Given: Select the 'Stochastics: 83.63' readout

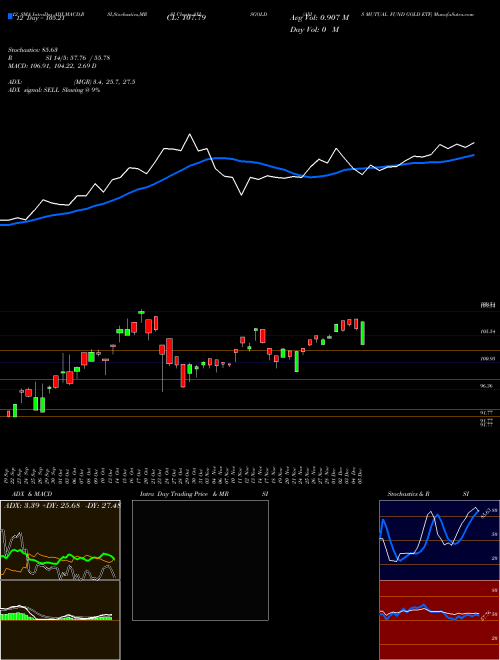Looking at the screenshot, I should (32, 50).
